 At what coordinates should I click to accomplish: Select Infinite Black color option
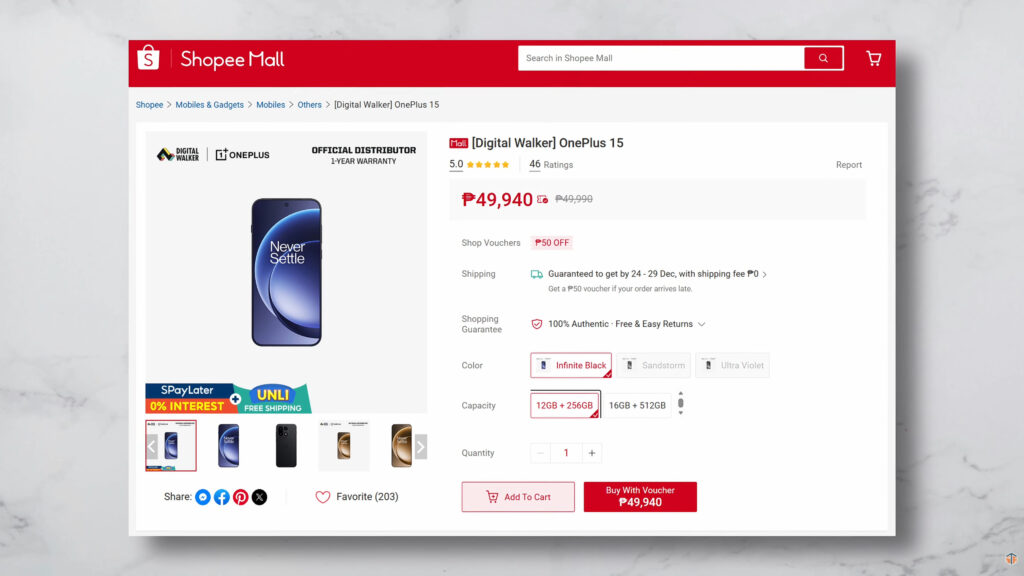point(571,365)
